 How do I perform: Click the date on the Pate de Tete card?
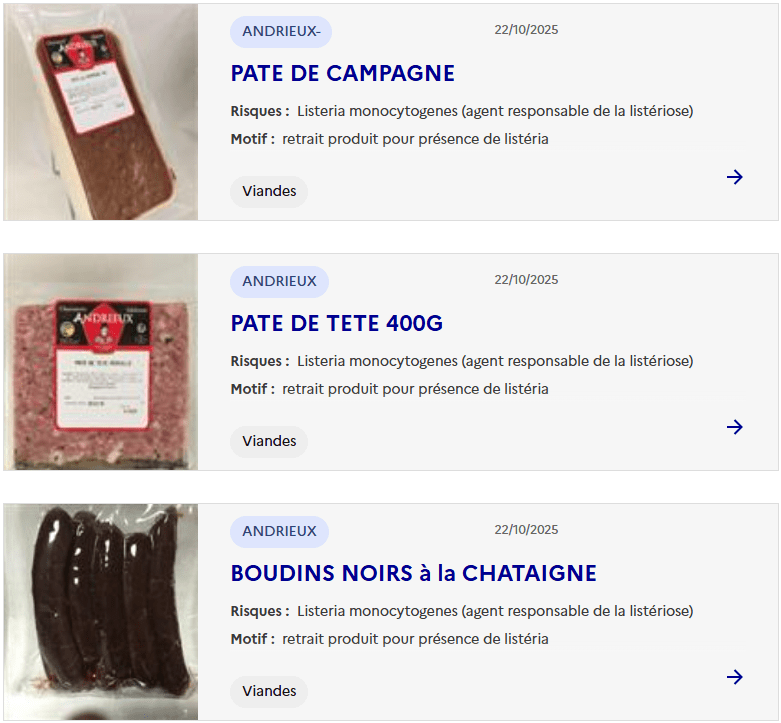point(526,280)
